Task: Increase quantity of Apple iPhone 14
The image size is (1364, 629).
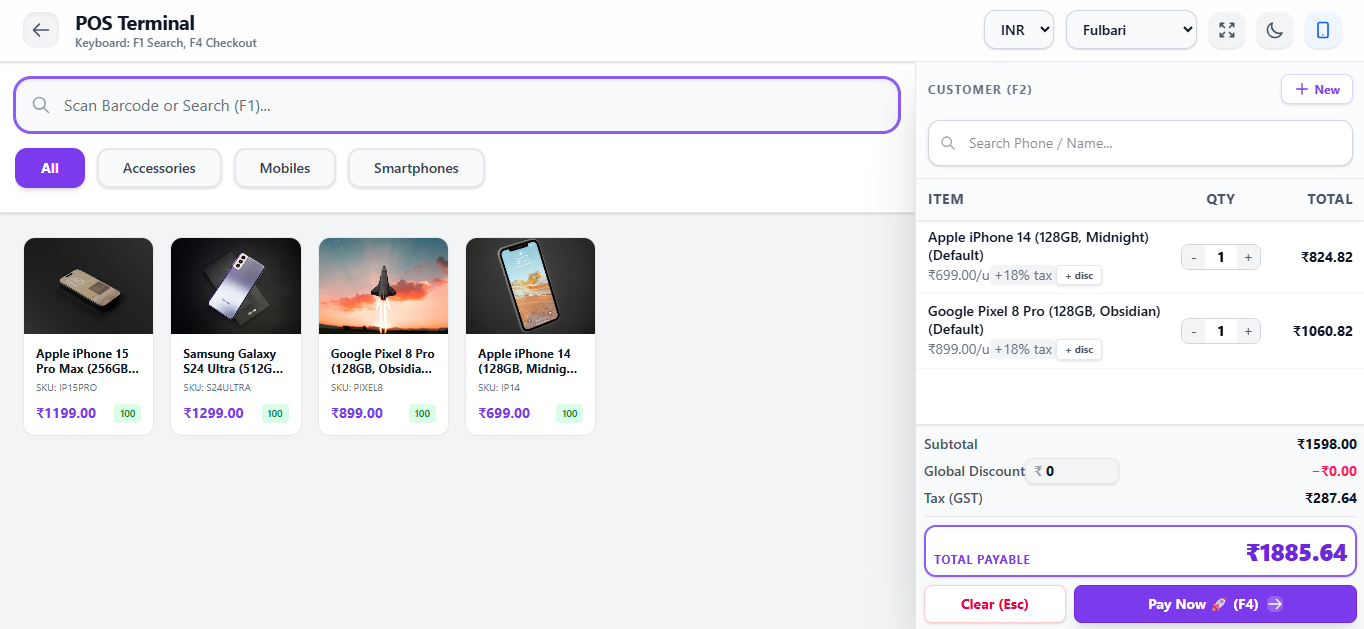Action: pos(1248,257)
